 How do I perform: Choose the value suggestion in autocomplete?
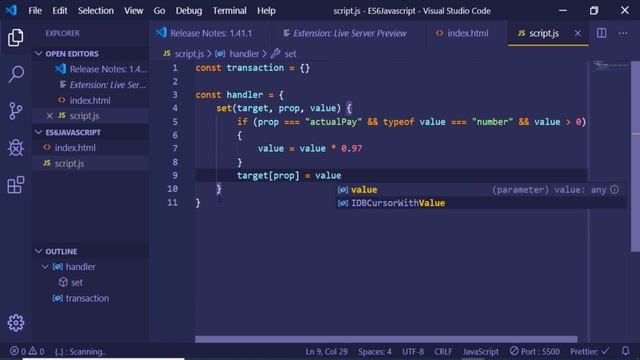click(480, 189)
